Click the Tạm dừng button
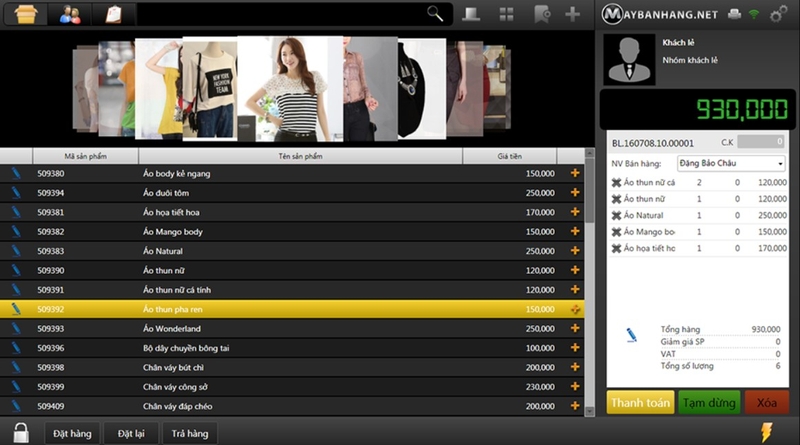The width and height of the screenshot is (800, 445). click(709, 403)
